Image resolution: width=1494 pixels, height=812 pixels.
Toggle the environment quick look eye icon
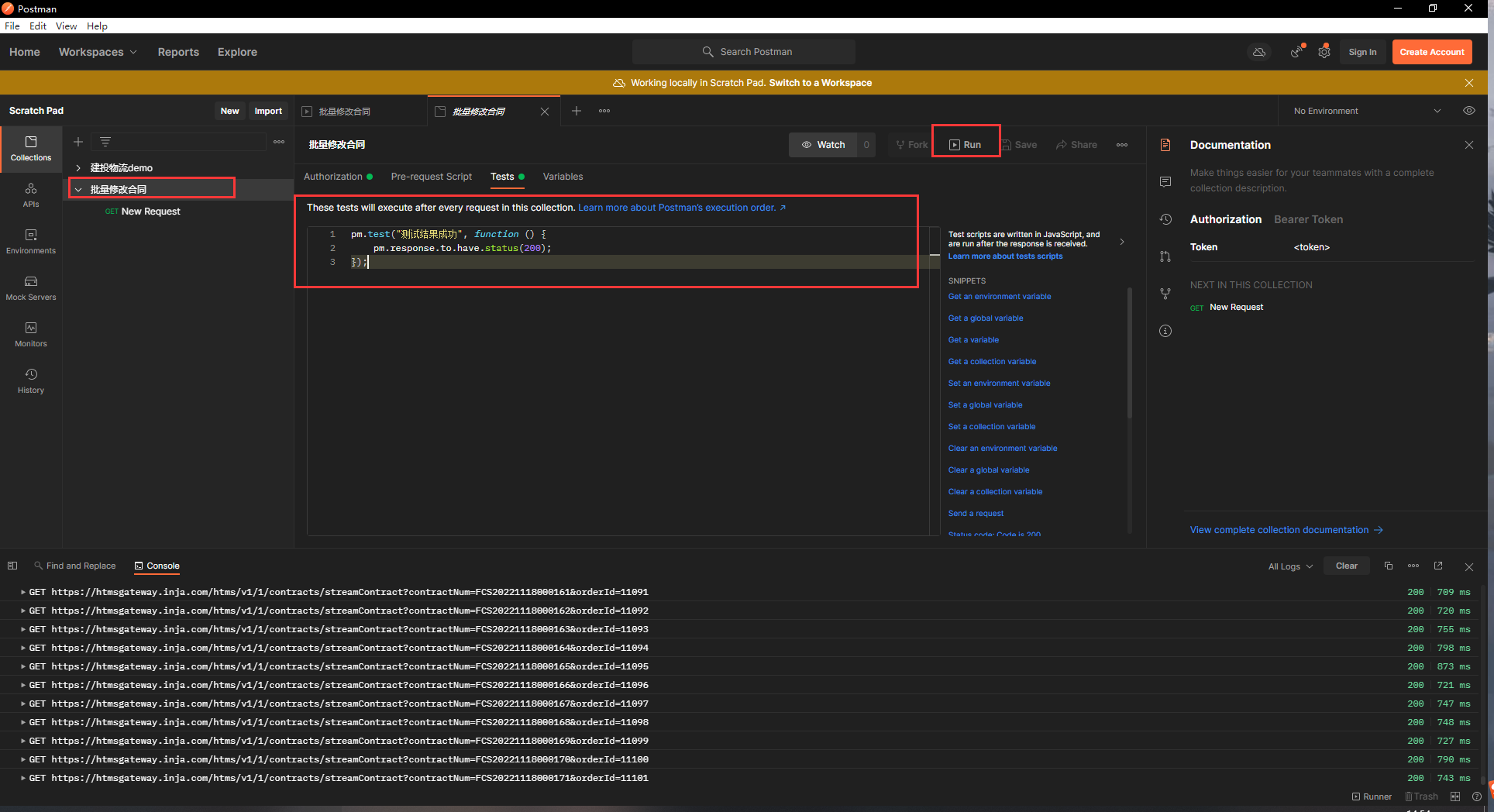tap(1469, 111)
